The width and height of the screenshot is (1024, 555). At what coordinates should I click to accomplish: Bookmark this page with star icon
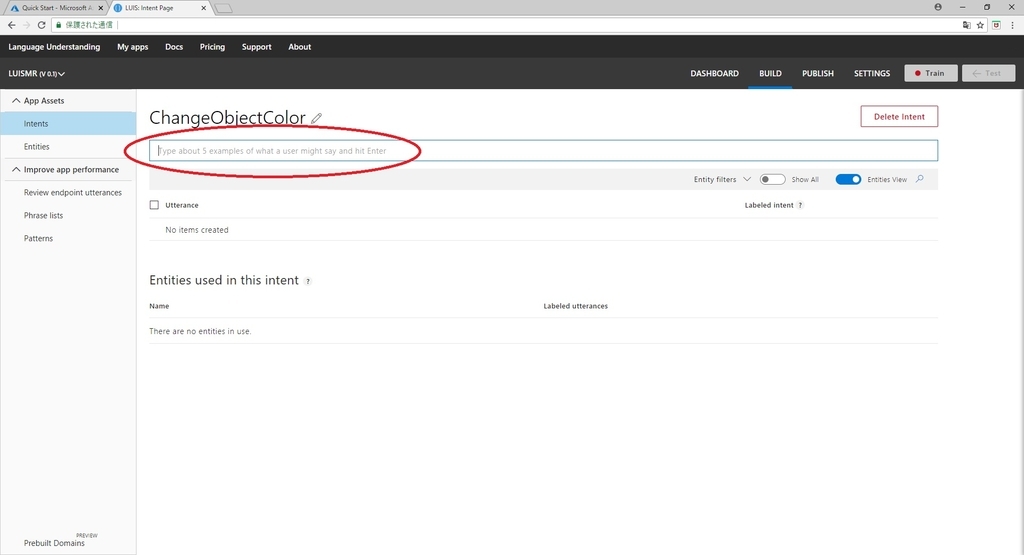pyautogui.click(x=980, y=25)
